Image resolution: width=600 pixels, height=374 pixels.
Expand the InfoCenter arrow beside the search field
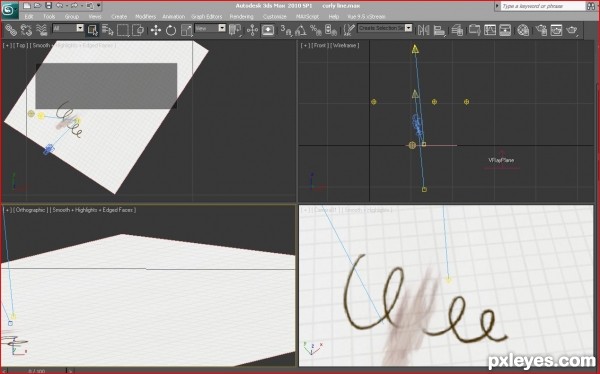[x=497, y=6]
